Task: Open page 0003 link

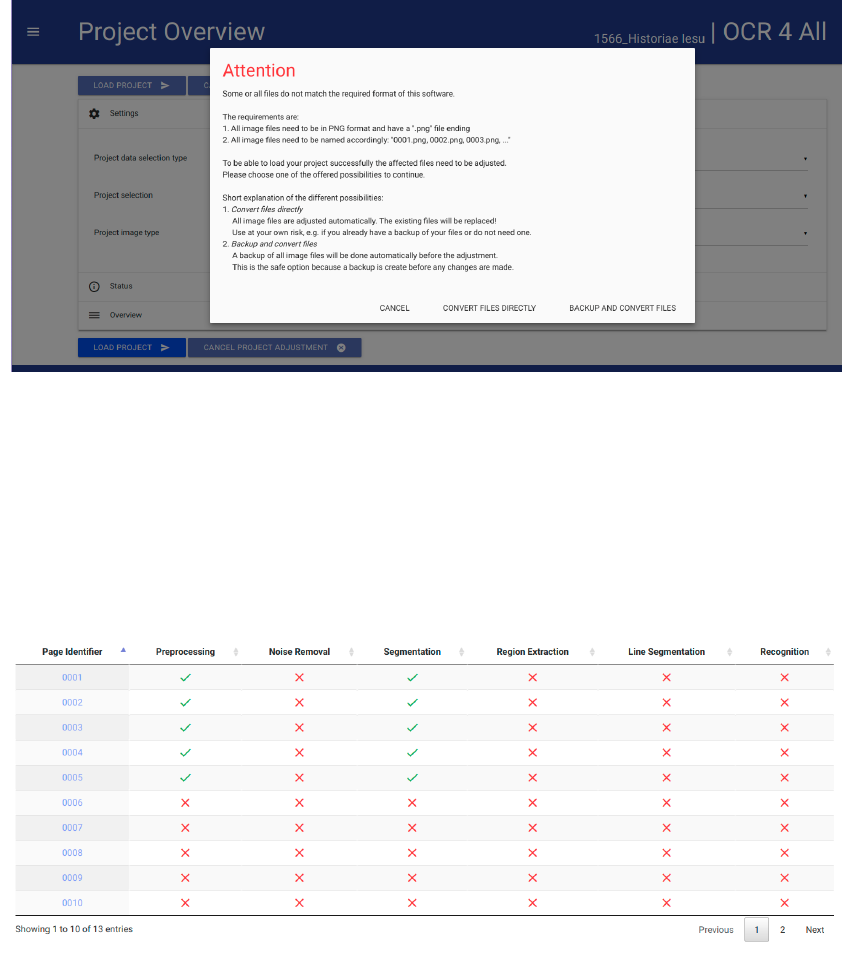Action: [72, 728]
